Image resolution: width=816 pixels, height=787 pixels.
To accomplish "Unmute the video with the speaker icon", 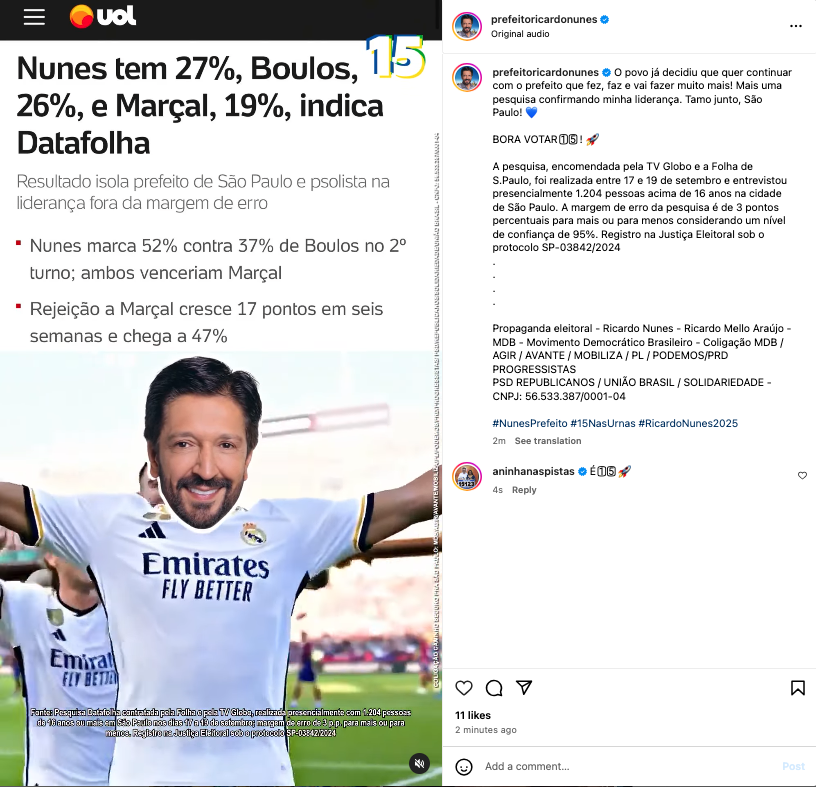I will (x=419, y=763).
